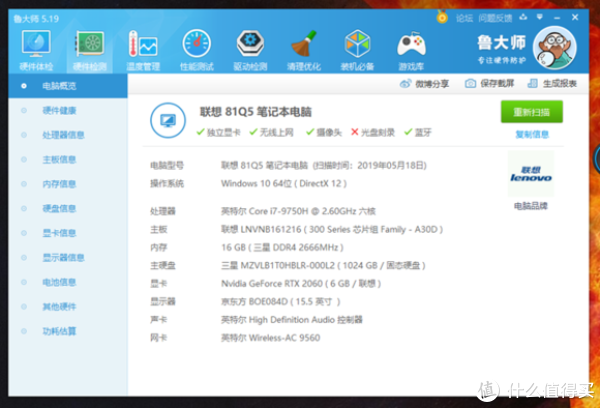Open the 硬件体检 hardware checkup icon
This screenshot has height=408, width=600.
(x=36, y=51)
